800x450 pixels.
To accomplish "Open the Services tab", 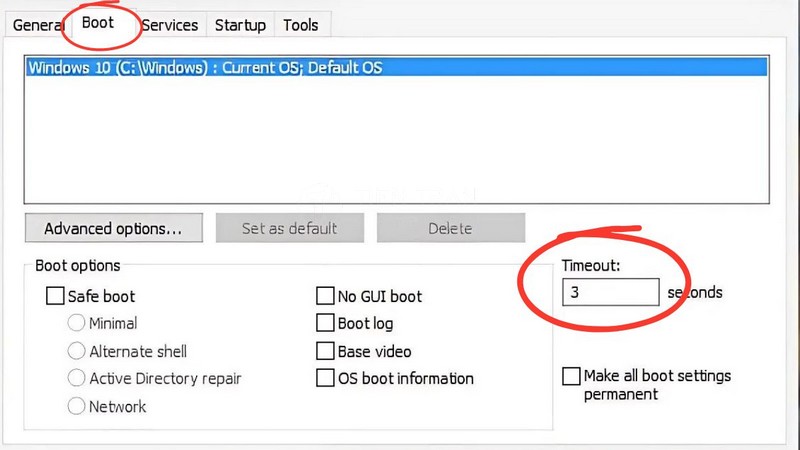I will 169,25.
